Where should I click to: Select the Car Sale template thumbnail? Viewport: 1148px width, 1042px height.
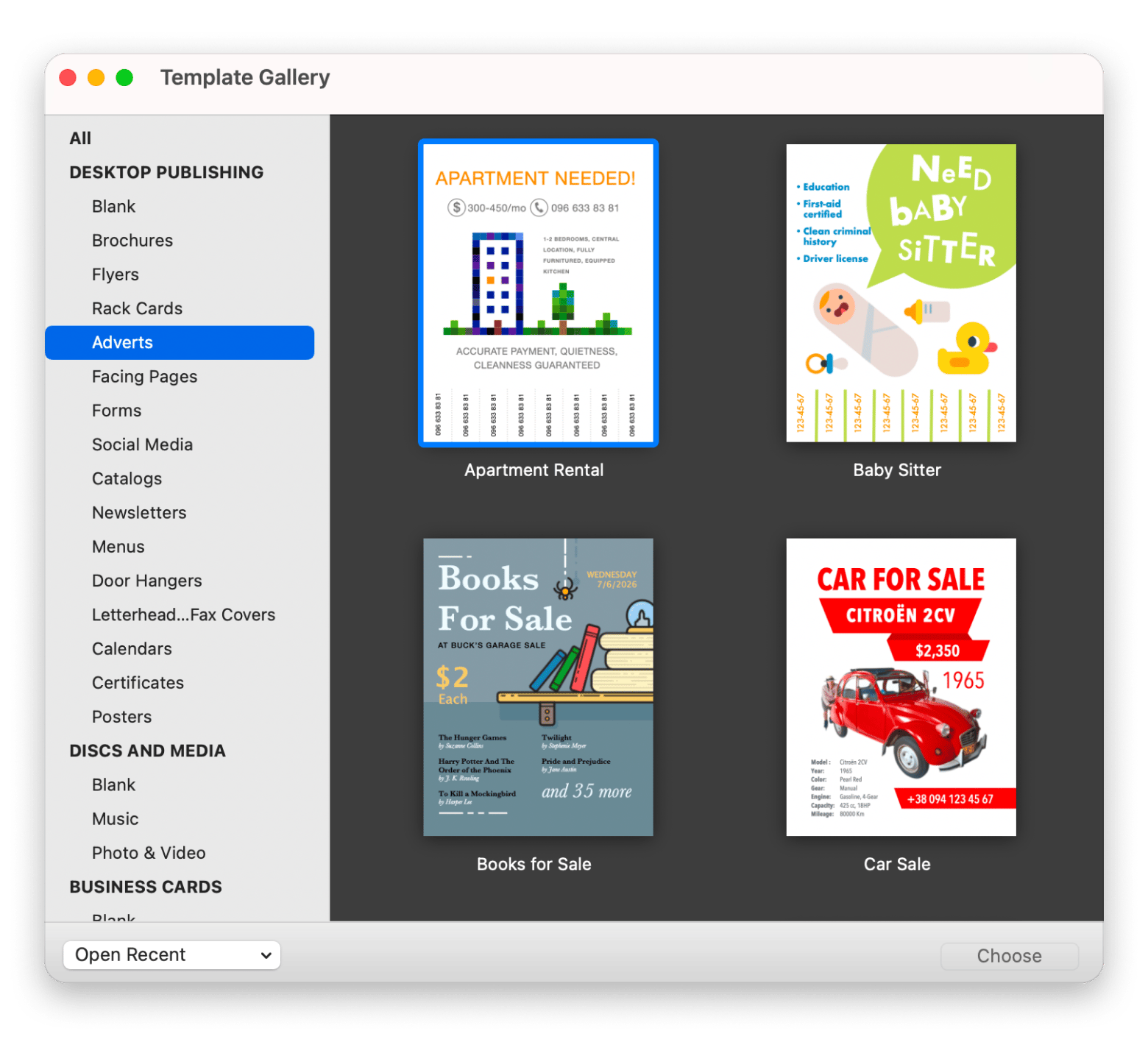coord(901,687)
